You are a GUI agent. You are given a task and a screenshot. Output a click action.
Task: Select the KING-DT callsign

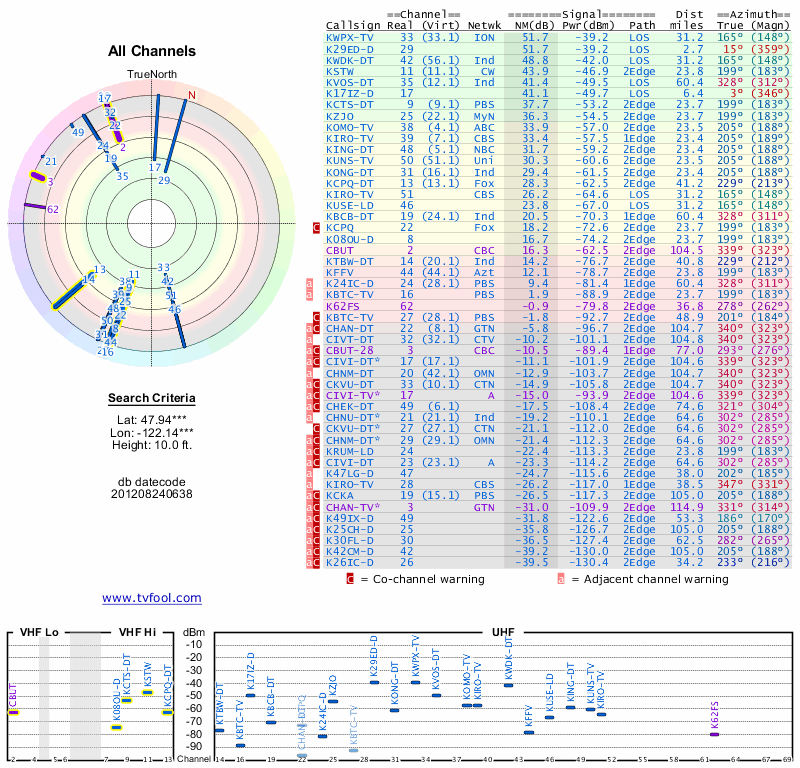click(x=349, y=150)
